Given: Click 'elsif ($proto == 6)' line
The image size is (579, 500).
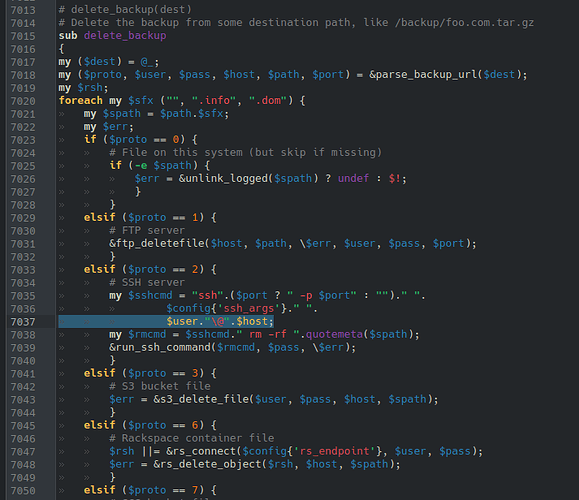Looking at the screenshot, I should coord(150,425).
